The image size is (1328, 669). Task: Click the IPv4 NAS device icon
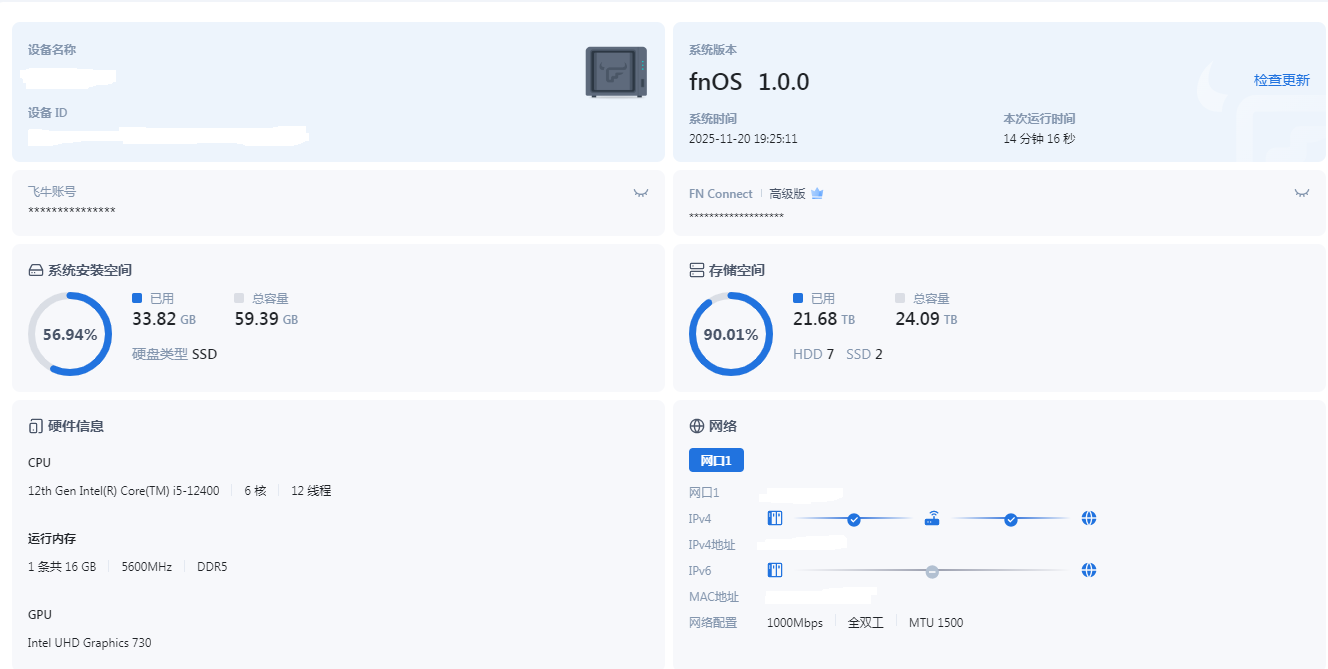[775, 518]
